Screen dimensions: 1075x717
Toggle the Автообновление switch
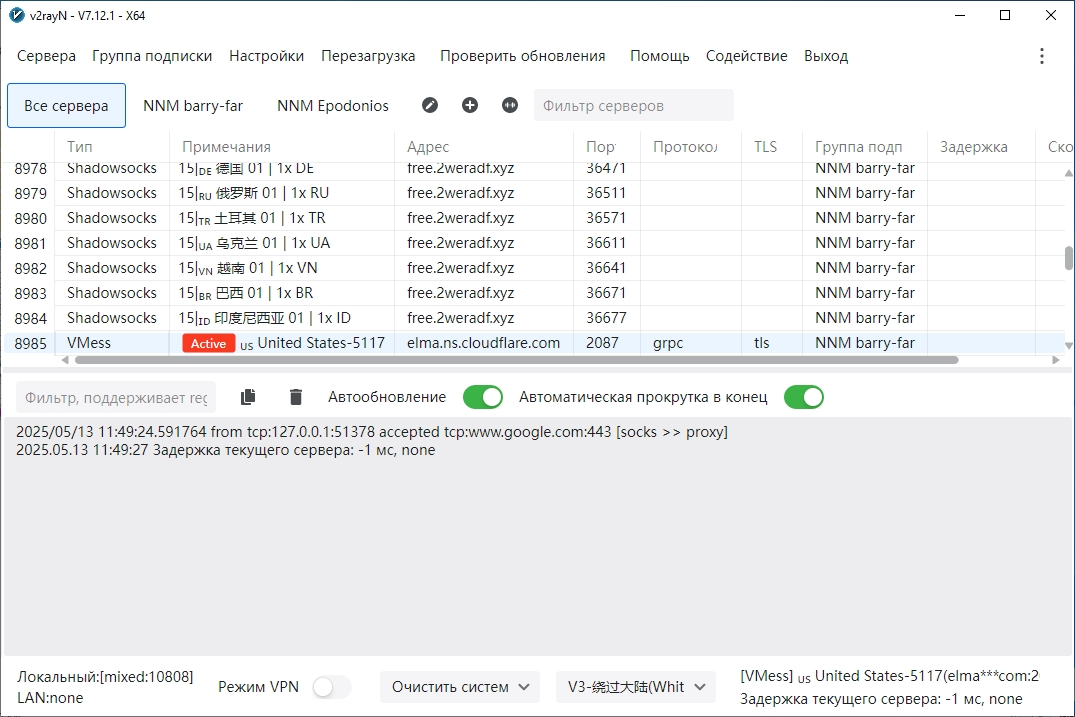pos(483,397)
